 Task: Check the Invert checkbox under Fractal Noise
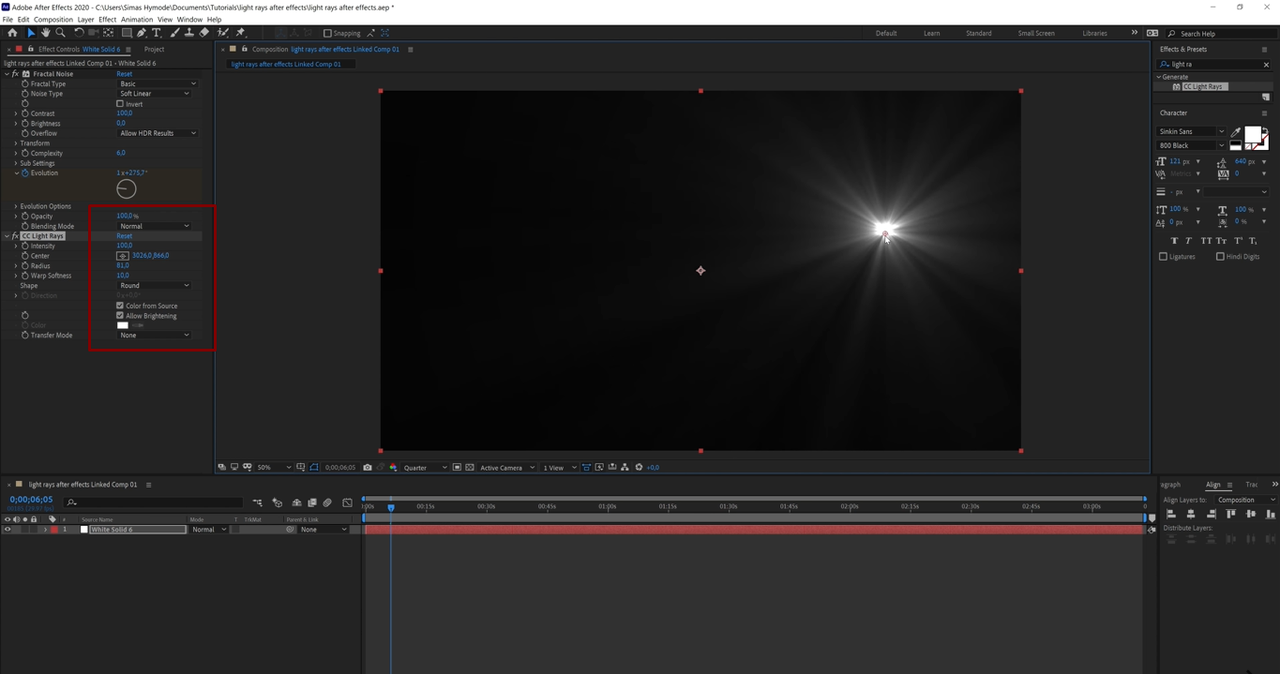(120, 104)
